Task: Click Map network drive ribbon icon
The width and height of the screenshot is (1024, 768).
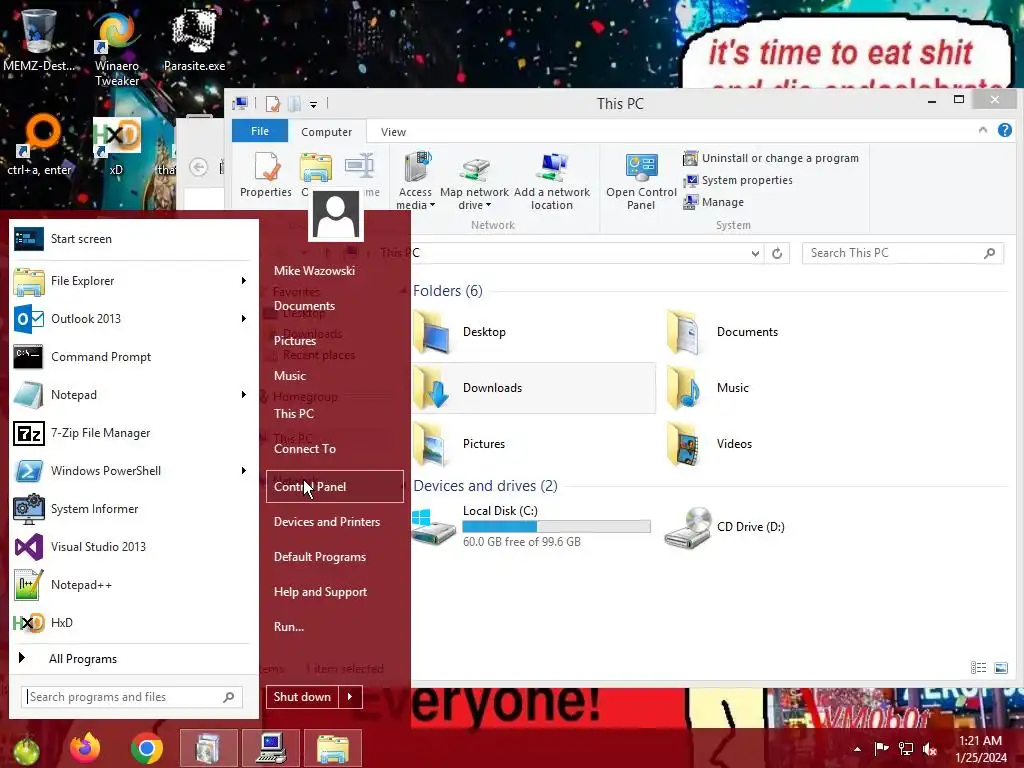Action: coord(474,181)
